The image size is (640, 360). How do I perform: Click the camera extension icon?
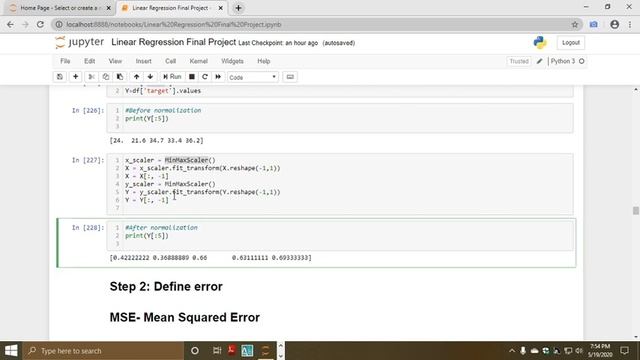pyautogui.click(x=593, y=24)
